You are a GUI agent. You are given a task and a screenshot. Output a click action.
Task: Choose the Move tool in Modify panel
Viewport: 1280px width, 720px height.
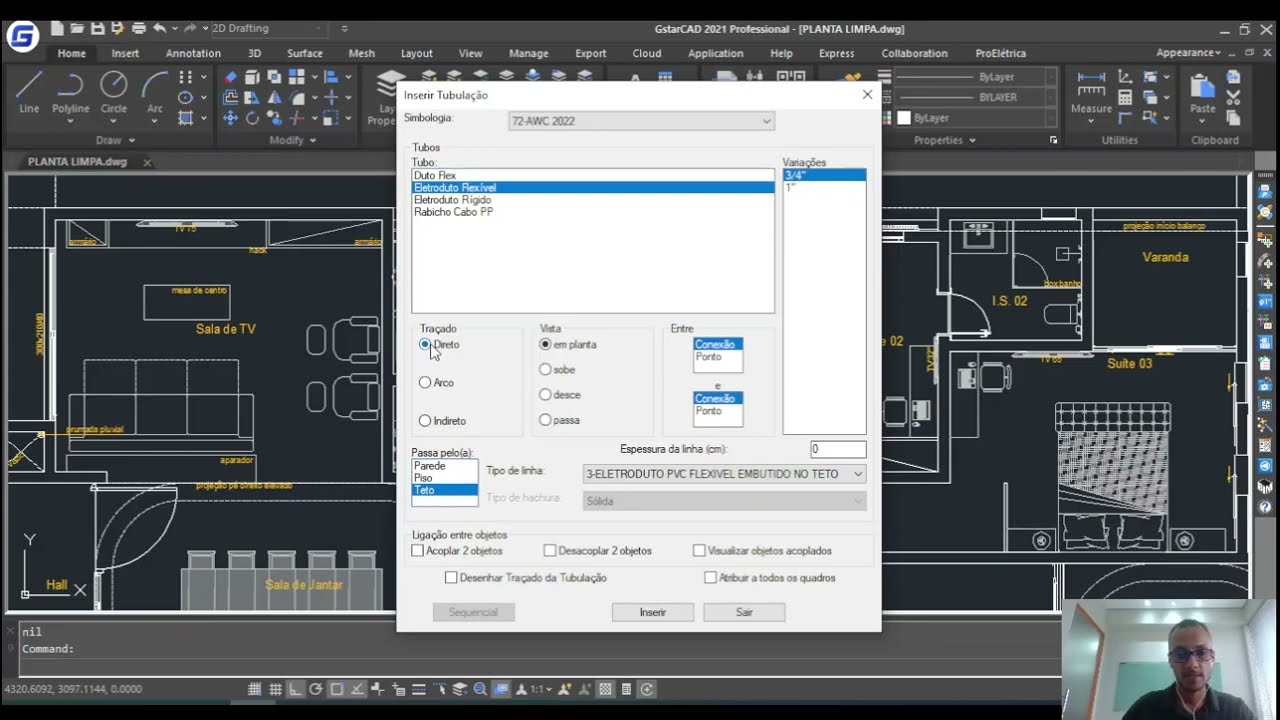[231, 118]
